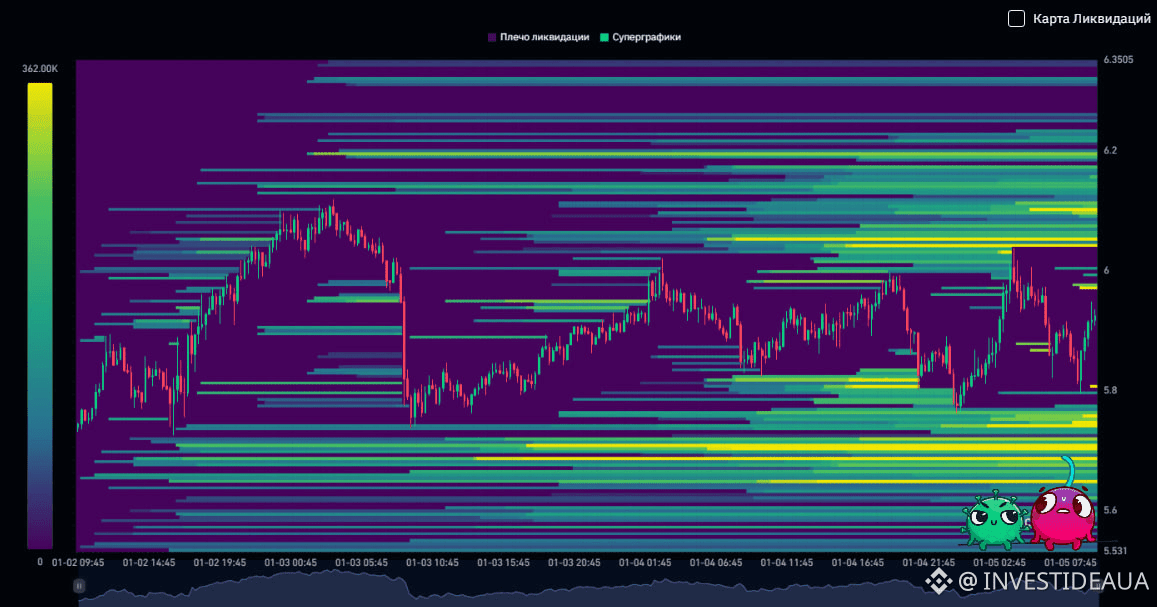Image resolution: width=1157 pixels, height=607 pixels.
Task: Click the 0 scale minimum label
Action: pos(40,562)
